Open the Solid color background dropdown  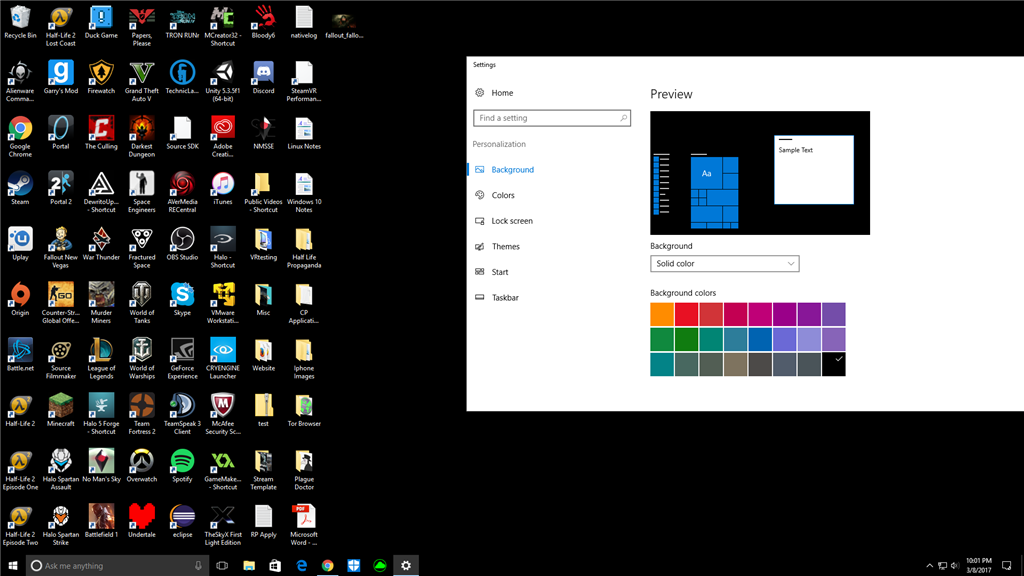click(724, 263)
